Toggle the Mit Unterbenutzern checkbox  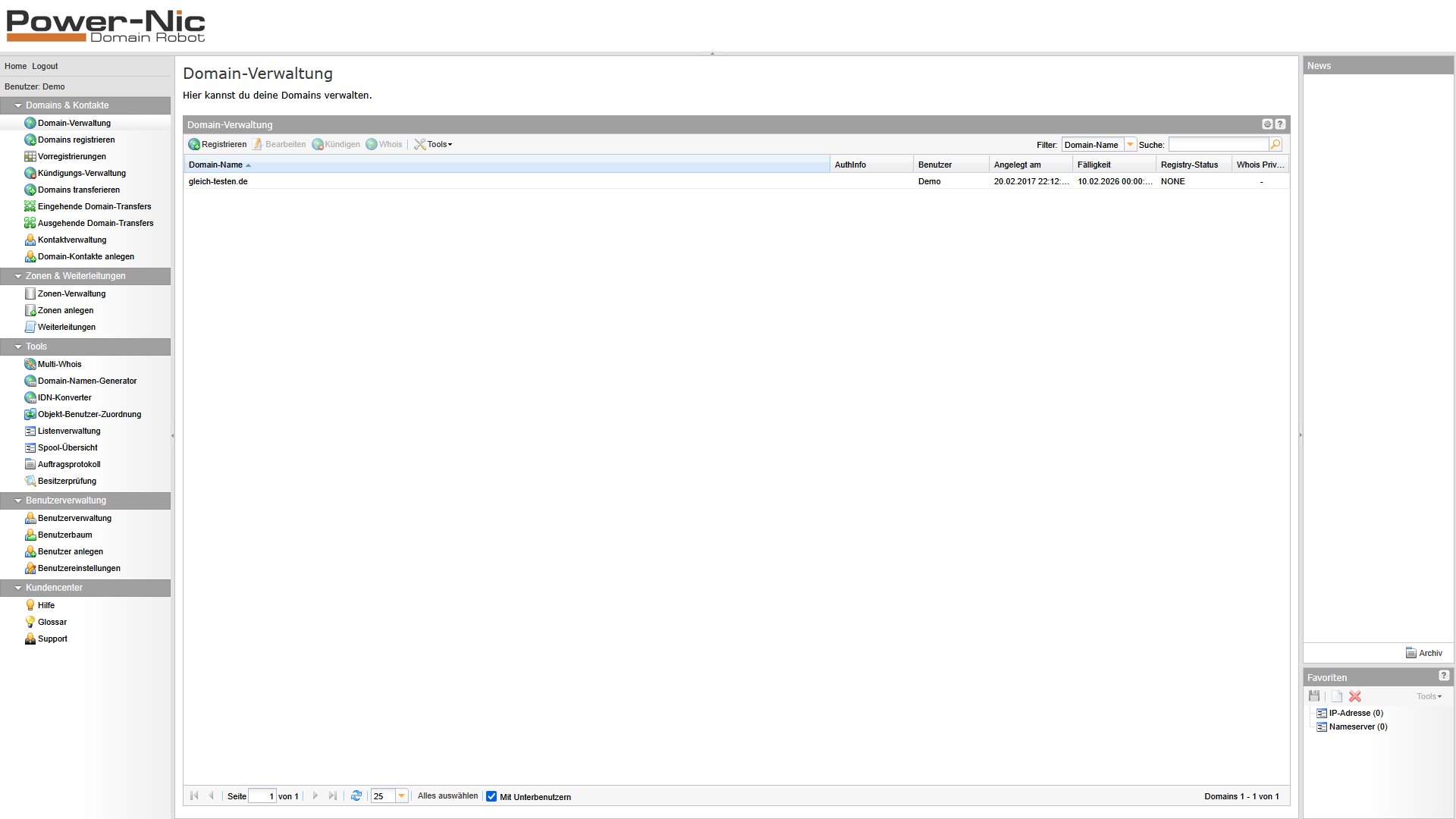[491, 796]
